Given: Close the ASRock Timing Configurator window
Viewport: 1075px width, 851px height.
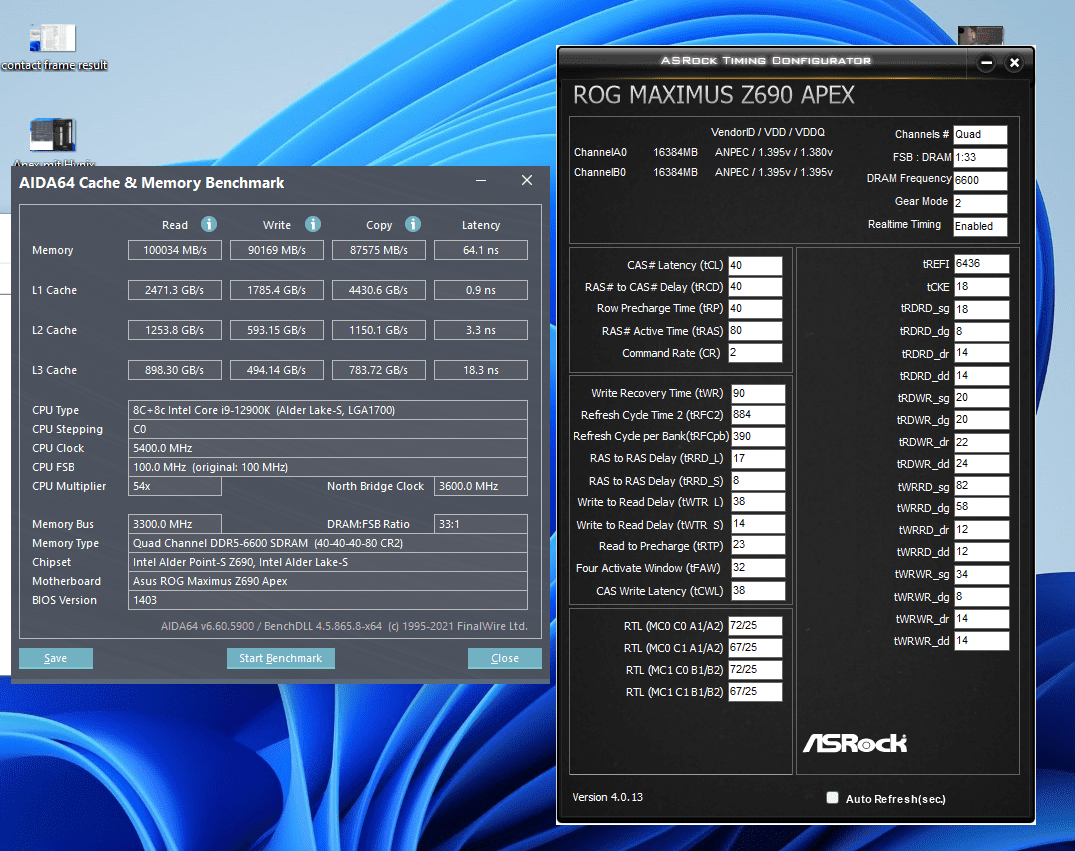Looking at the screenshot, I should click(1014, 63).
